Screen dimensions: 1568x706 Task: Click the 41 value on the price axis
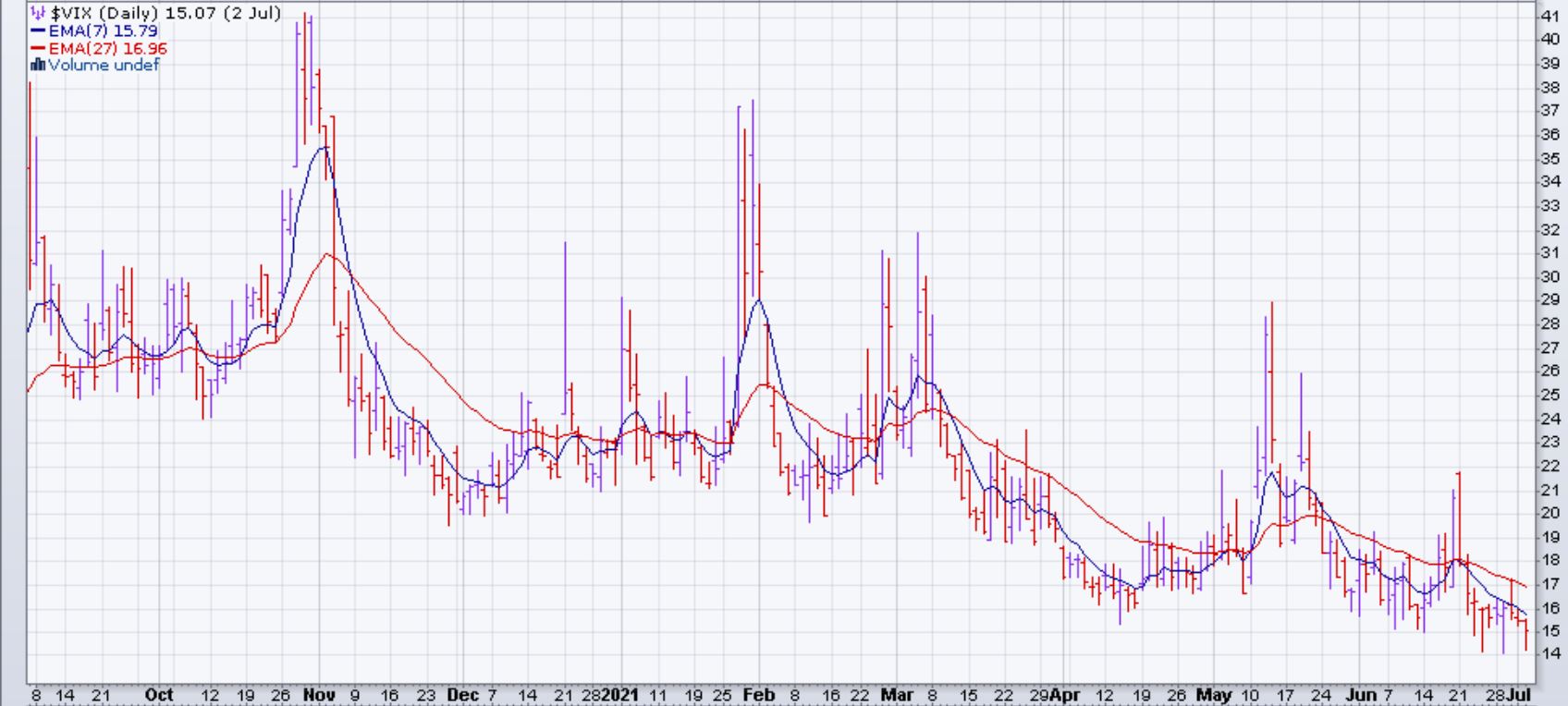click(1550, 16)
